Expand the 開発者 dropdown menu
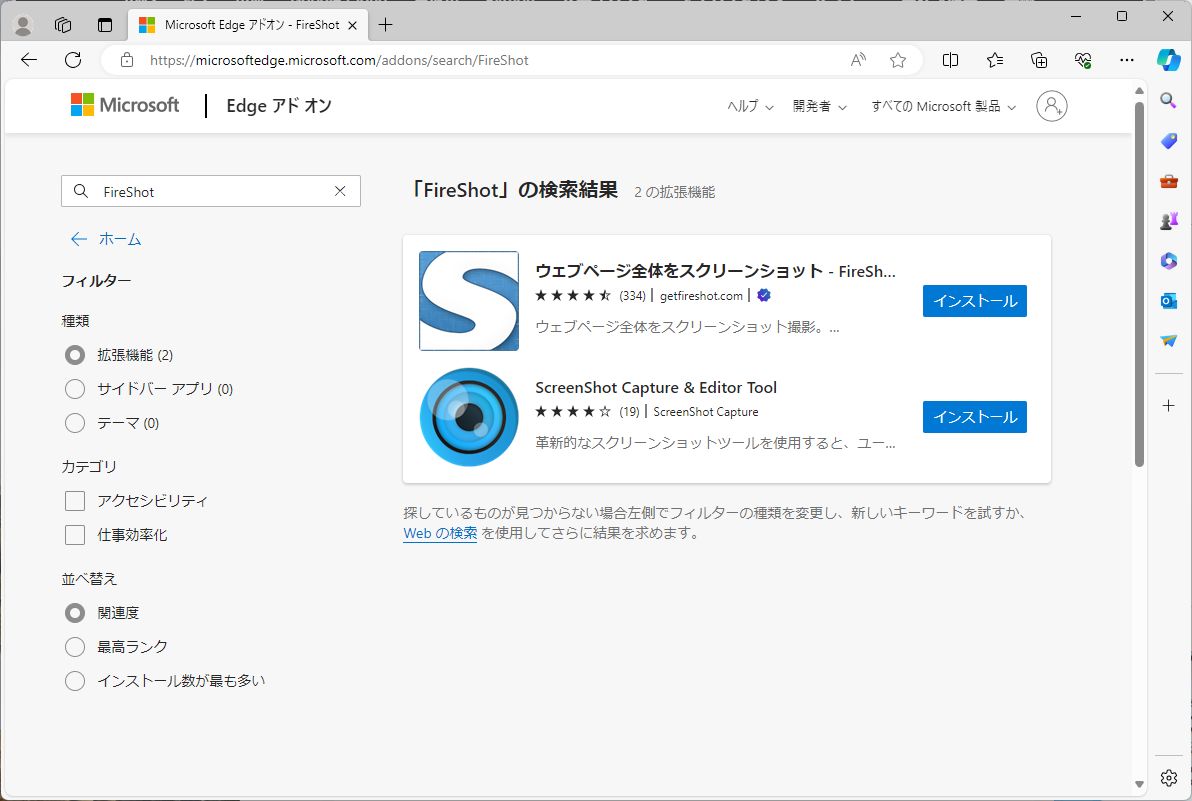The height and width of the screenshot is (801, 1192). (818, 106)
